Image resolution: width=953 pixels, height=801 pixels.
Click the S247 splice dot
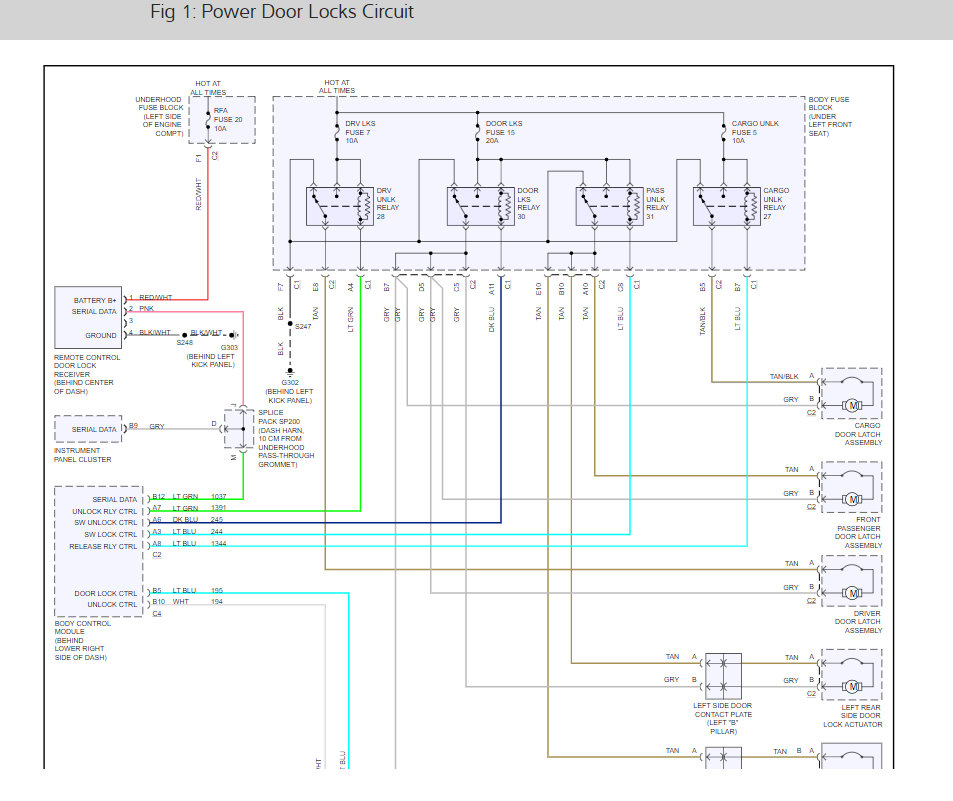(290, 323)
